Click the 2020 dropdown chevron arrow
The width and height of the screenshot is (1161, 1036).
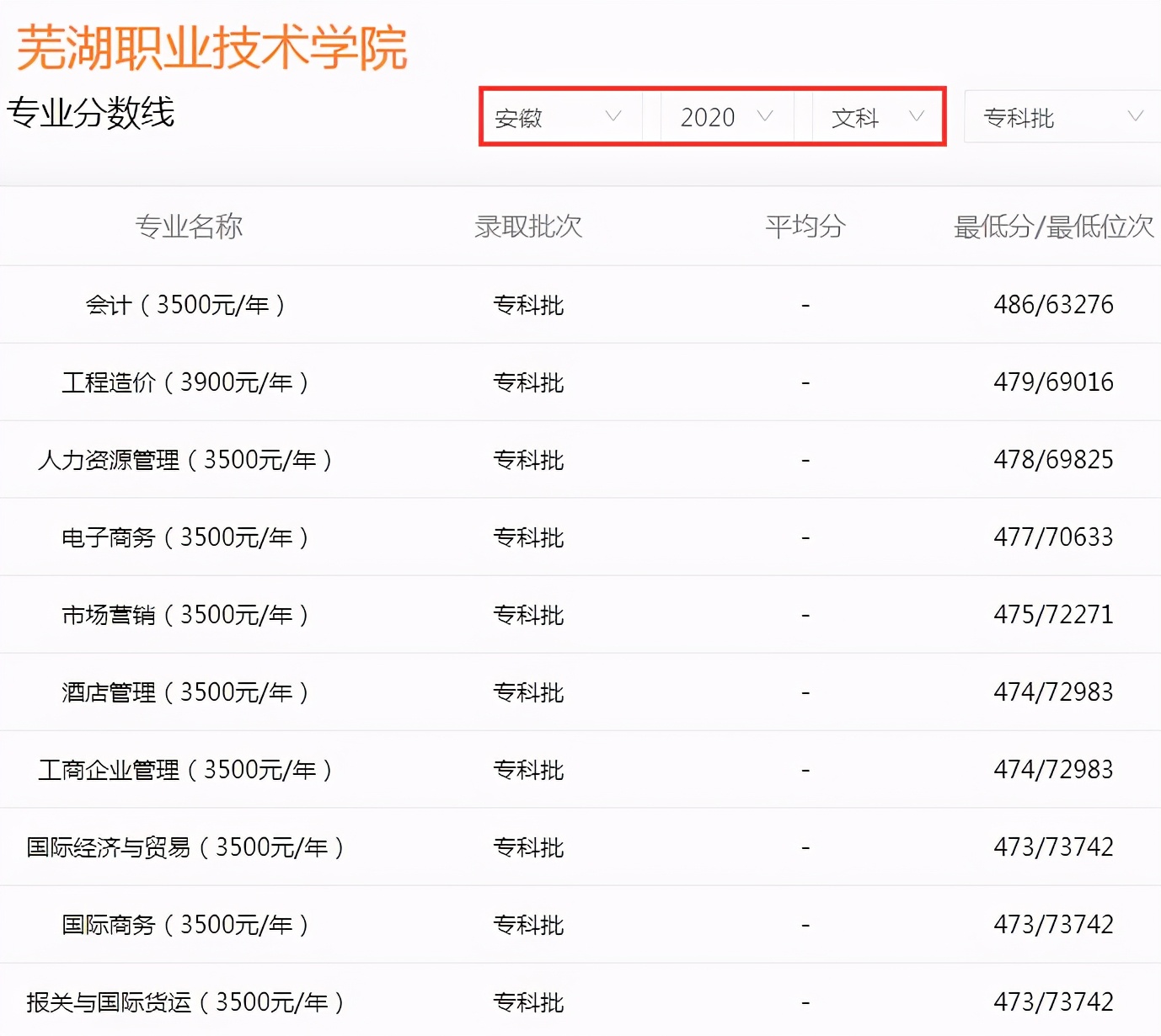pos(766,117)
